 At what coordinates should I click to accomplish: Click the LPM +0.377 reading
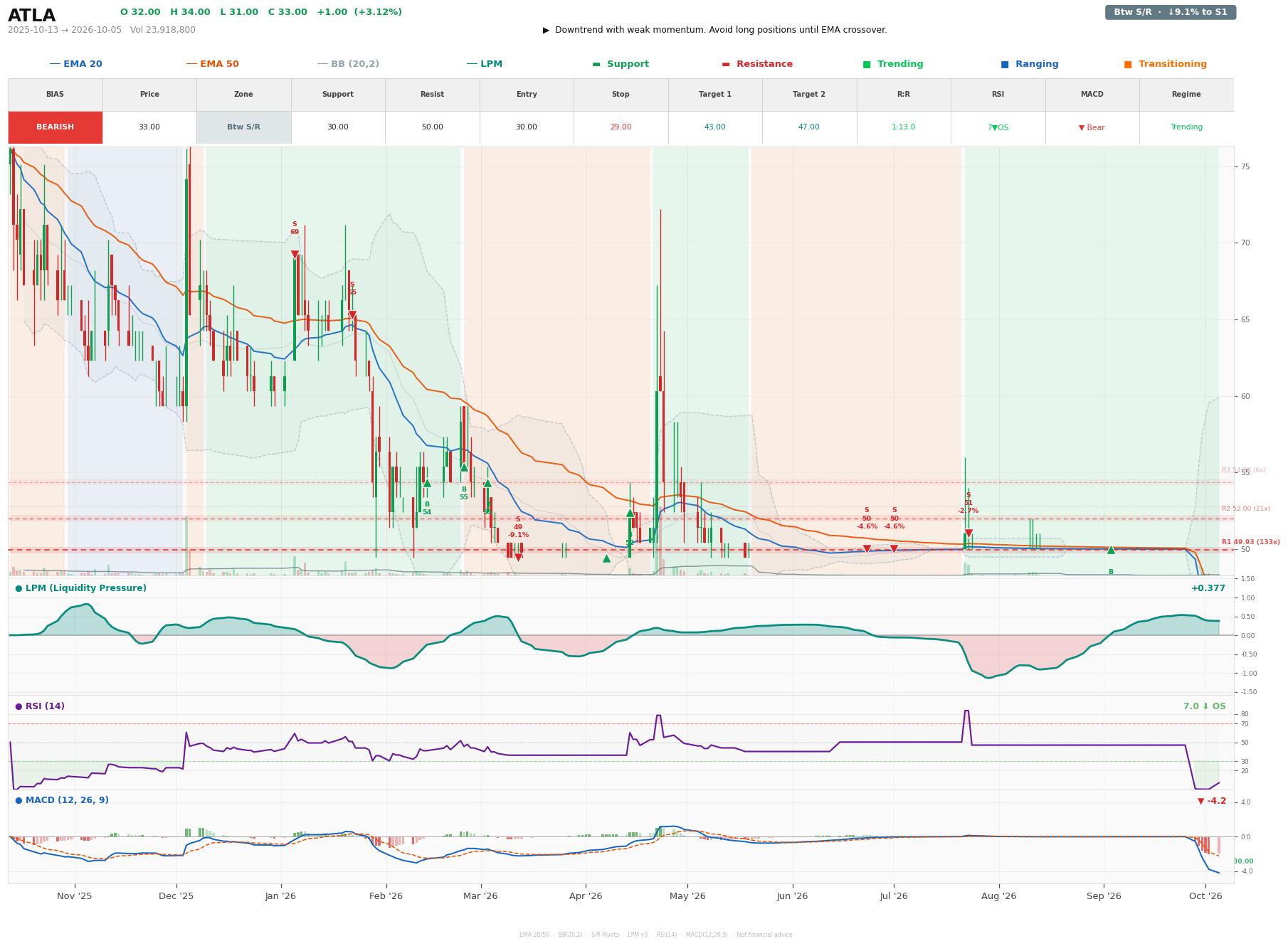[x=1208, y=588]
